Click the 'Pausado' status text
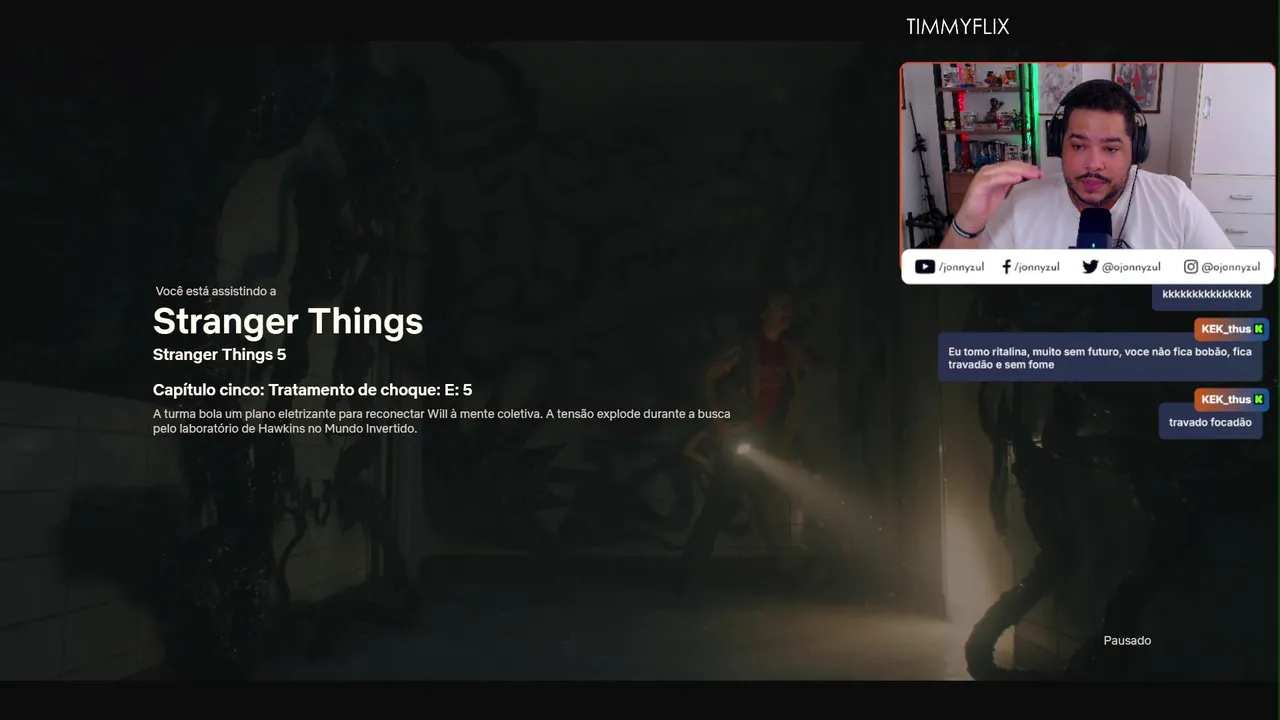The height and width of the screenshot is (720, 1280). click(1127, 640)
